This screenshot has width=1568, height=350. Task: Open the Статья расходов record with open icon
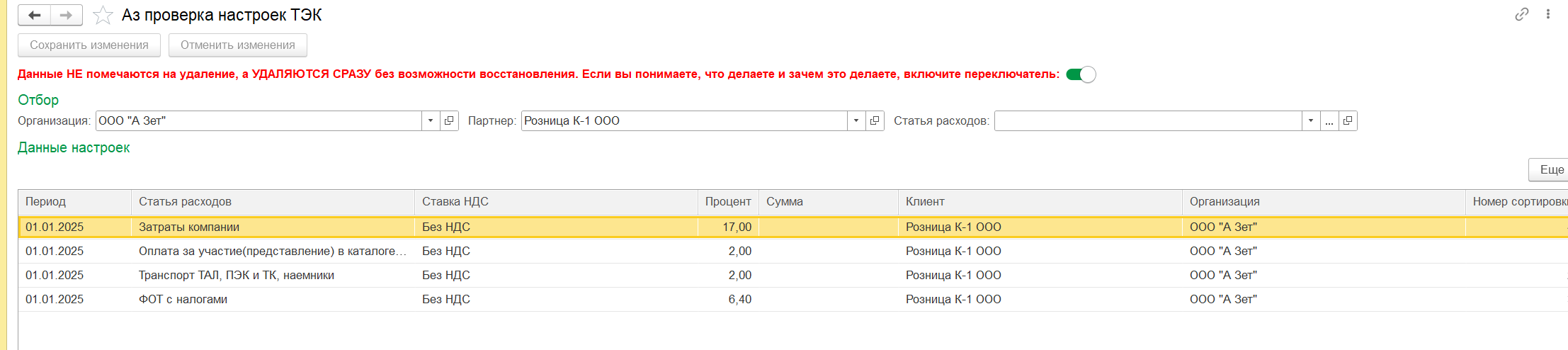[1348, 121]
